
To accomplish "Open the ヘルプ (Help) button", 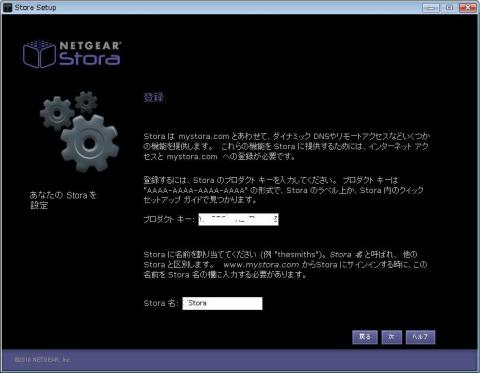I will click(420, 337).
